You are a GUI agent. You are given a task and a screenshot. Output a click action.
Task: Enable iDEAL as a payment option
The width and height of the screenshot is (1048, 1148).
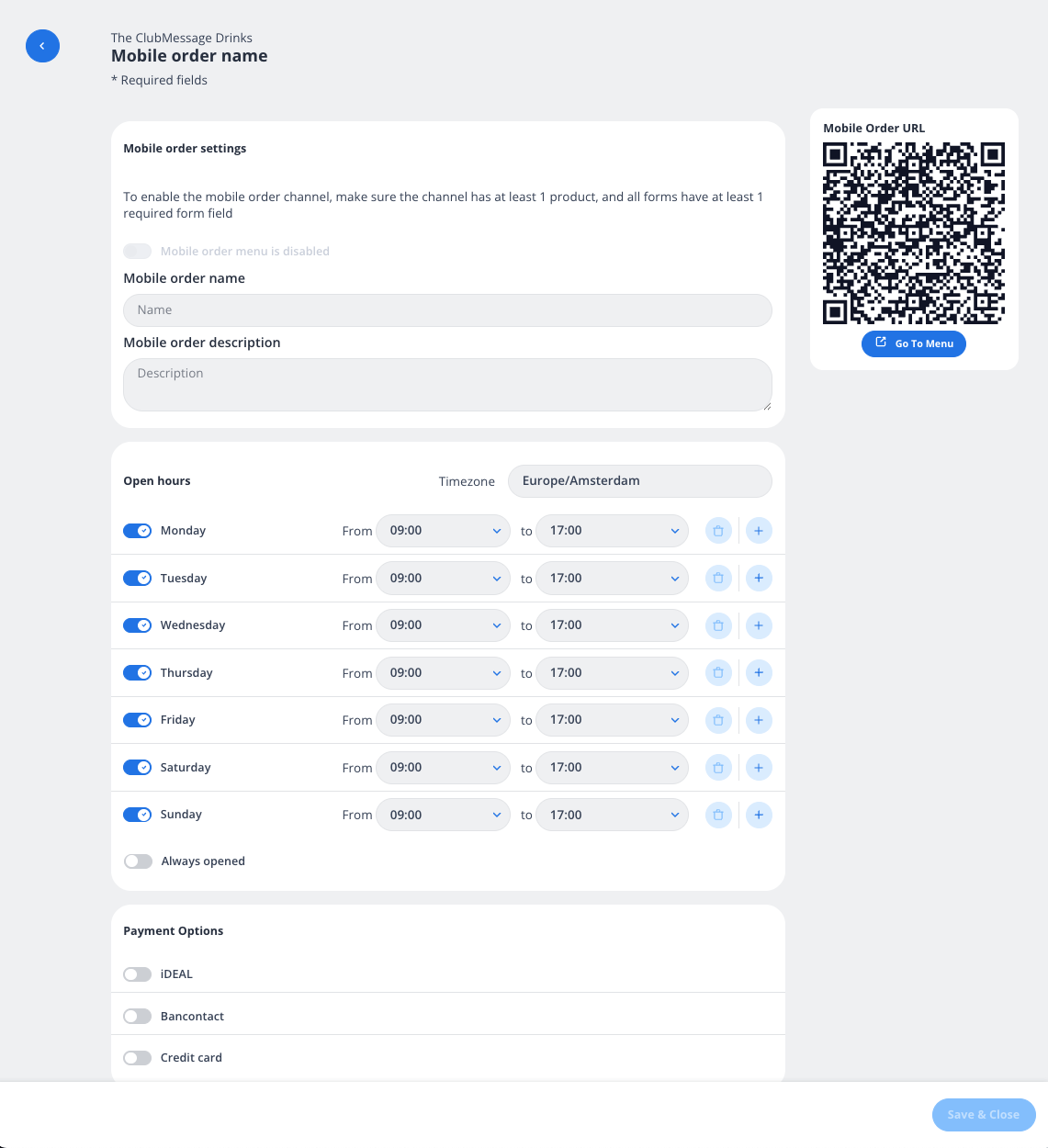[137, 974]
